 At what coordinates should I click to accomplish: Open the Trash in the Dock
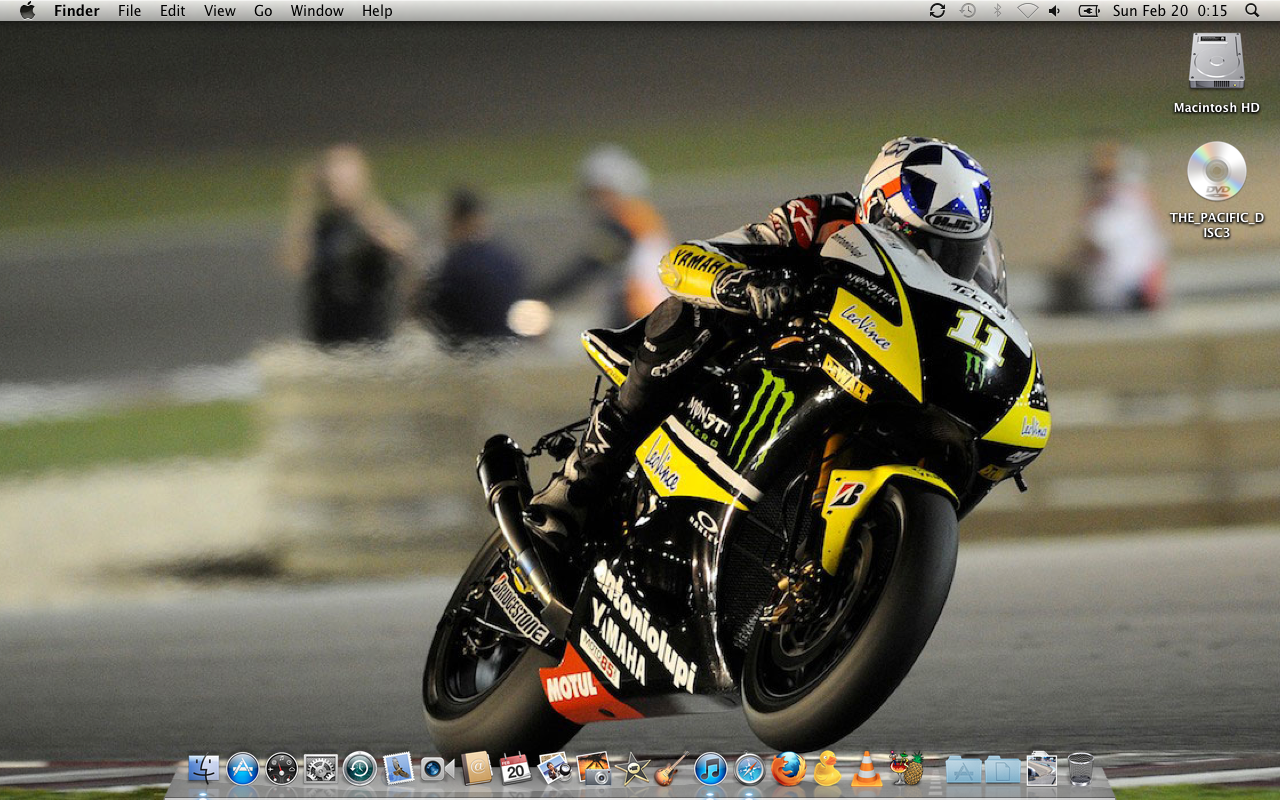[1080, 768]
